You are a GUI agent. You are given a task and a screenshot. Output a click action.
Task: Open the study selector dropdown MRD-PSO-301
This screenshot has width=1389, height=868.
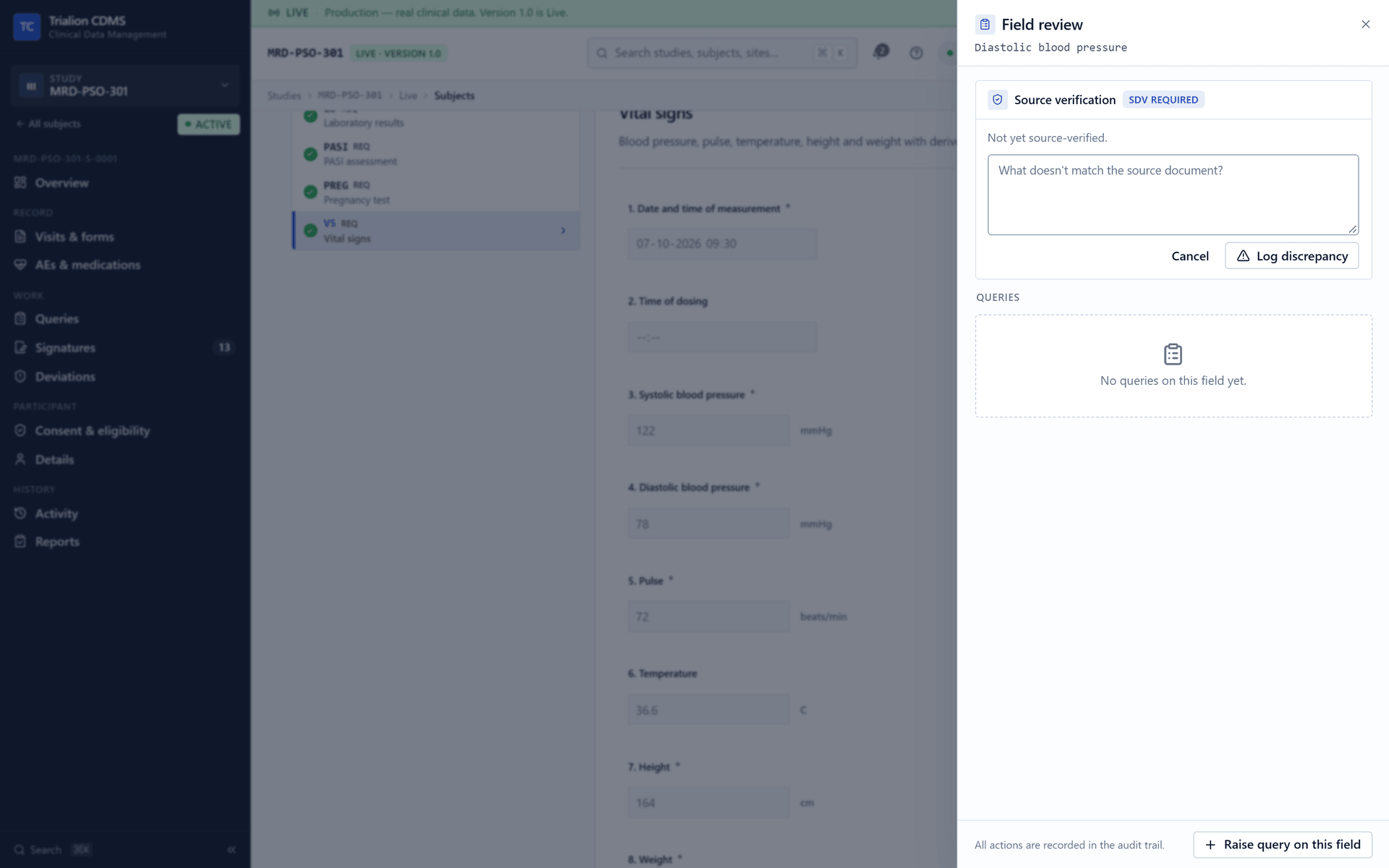click(x=124, y=85)
